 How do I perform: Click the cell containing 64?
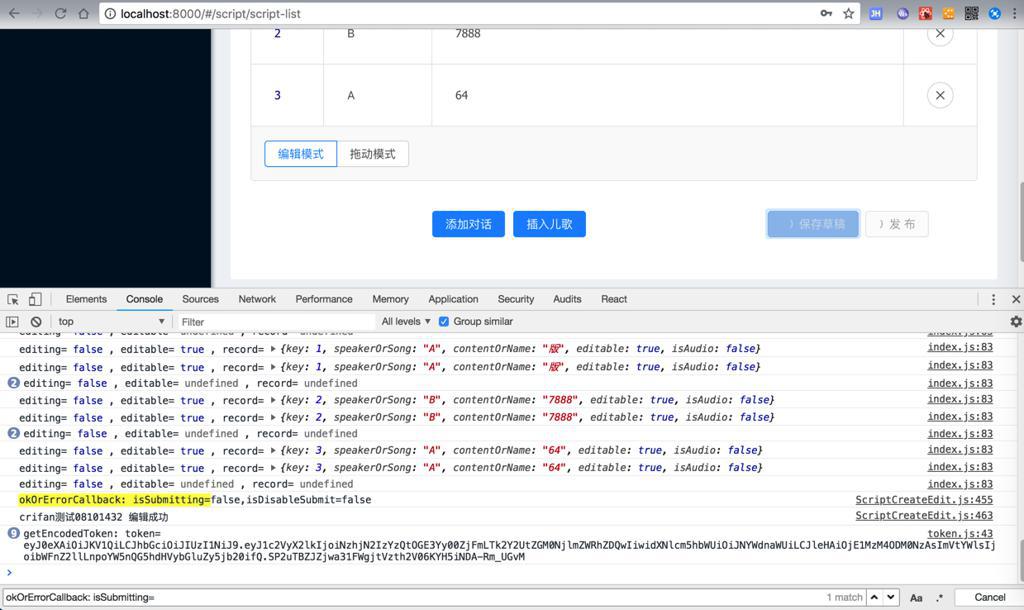point(667,95)
